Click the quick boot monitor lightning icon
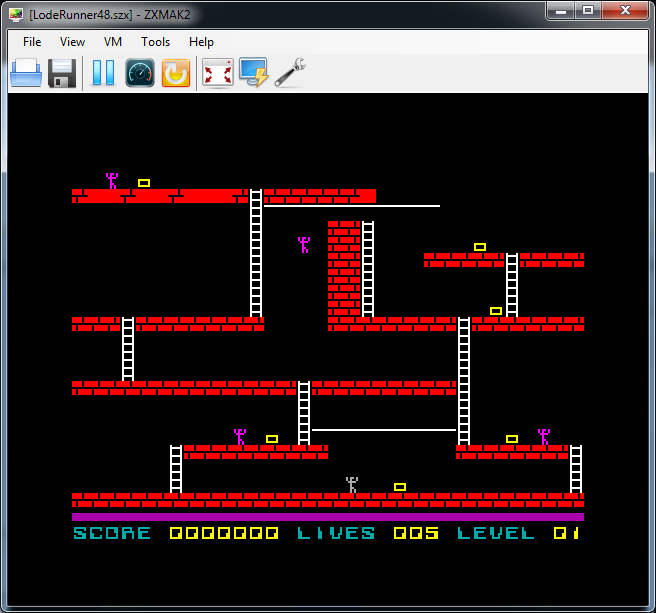 (254, 72)
